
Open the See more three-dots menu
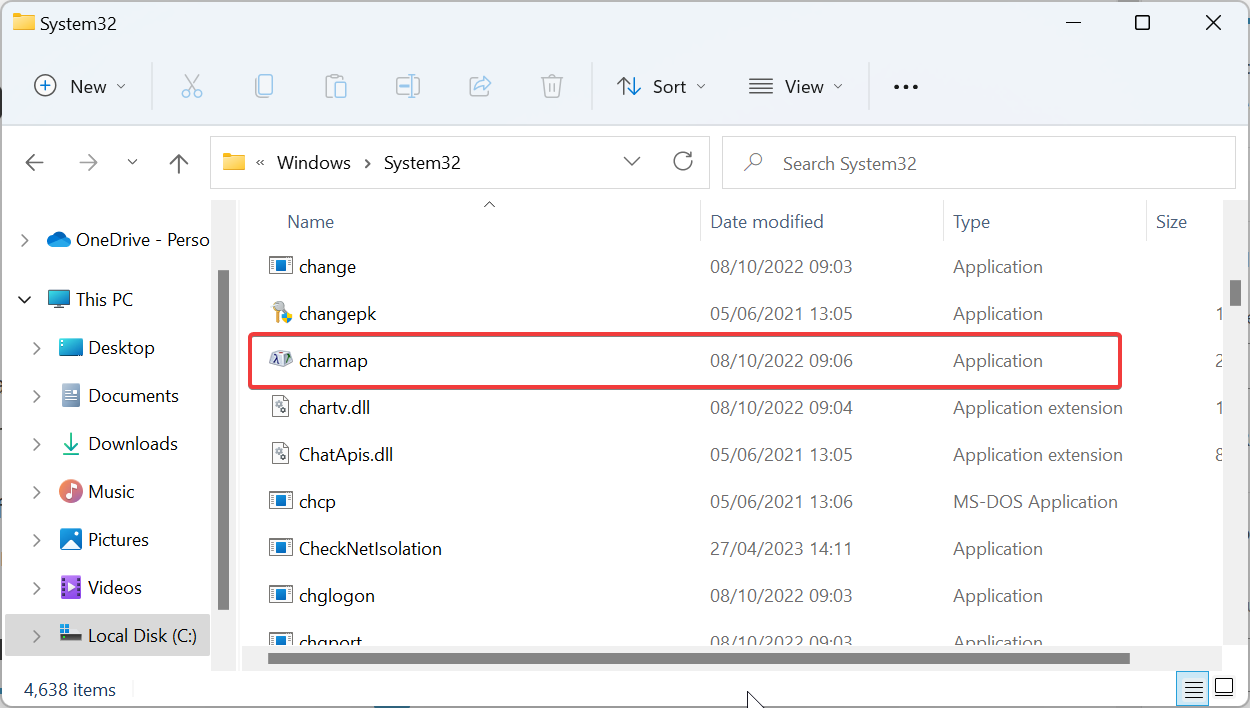pos(906,87)
